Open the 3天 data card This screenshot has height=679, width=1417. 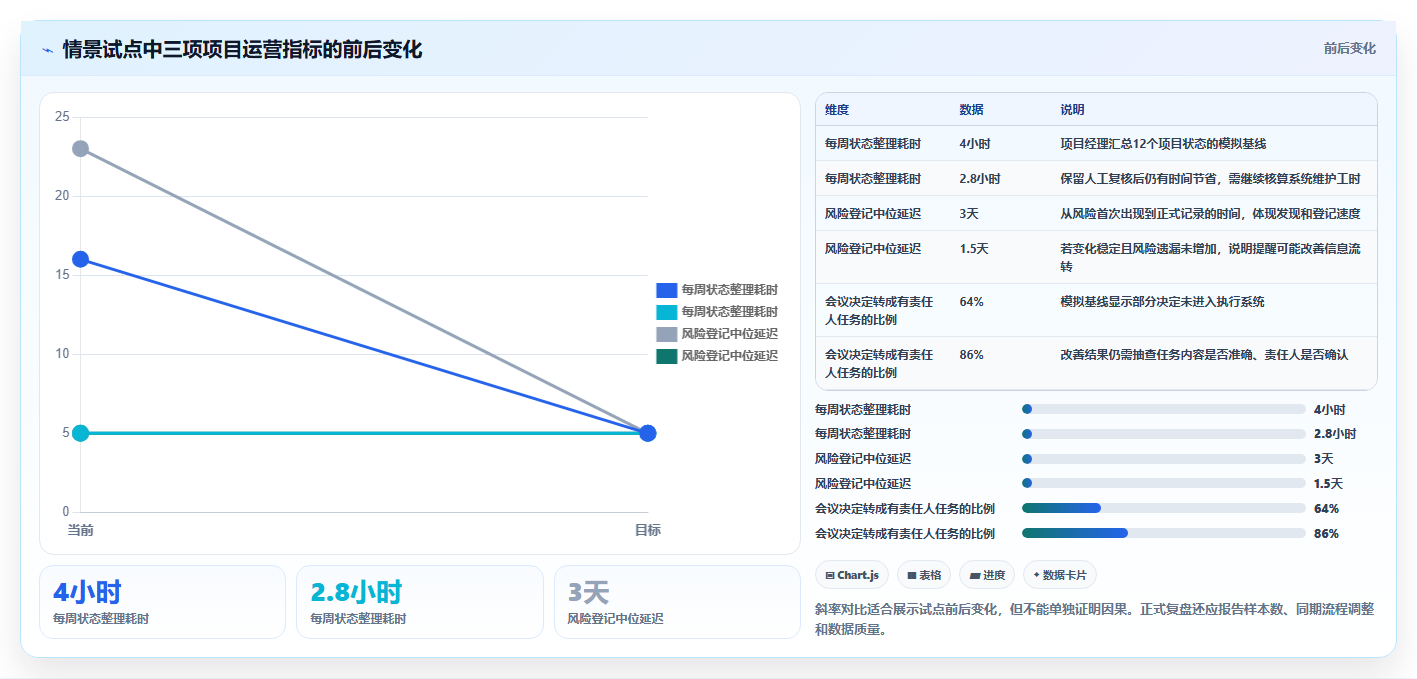point(677,602)
